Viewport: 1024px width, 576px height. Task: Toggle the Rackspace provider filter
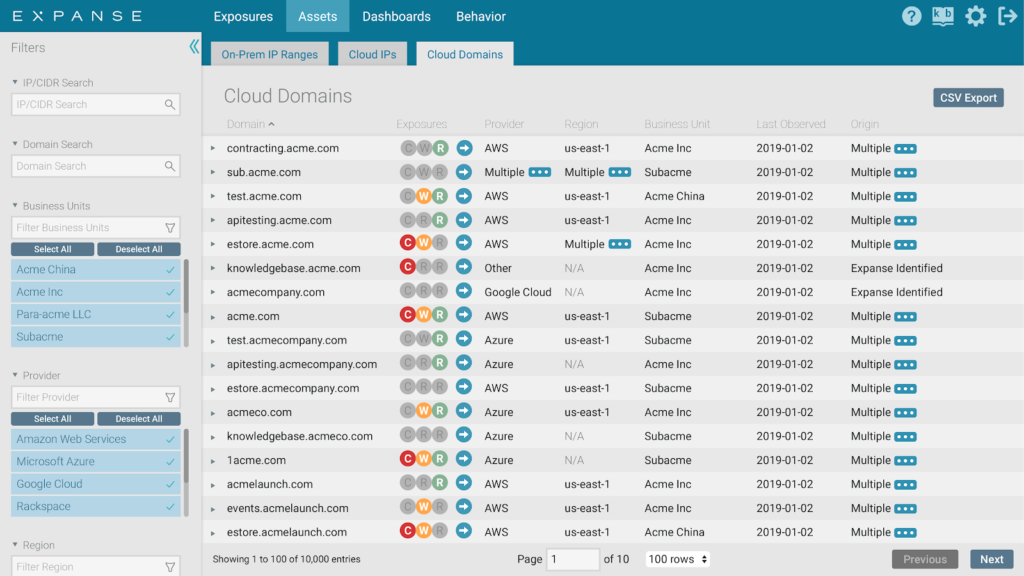95,506
